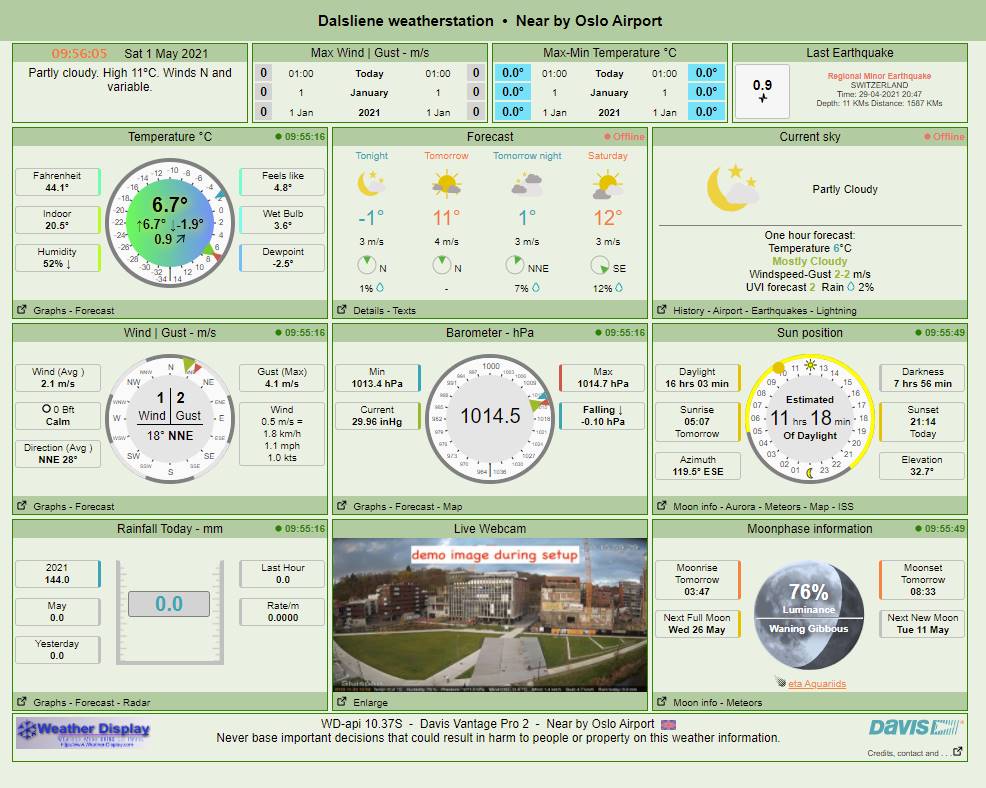Click the Tonight moon-and-cloud forecast icon
986x788 pixels.
pos(372,183)
